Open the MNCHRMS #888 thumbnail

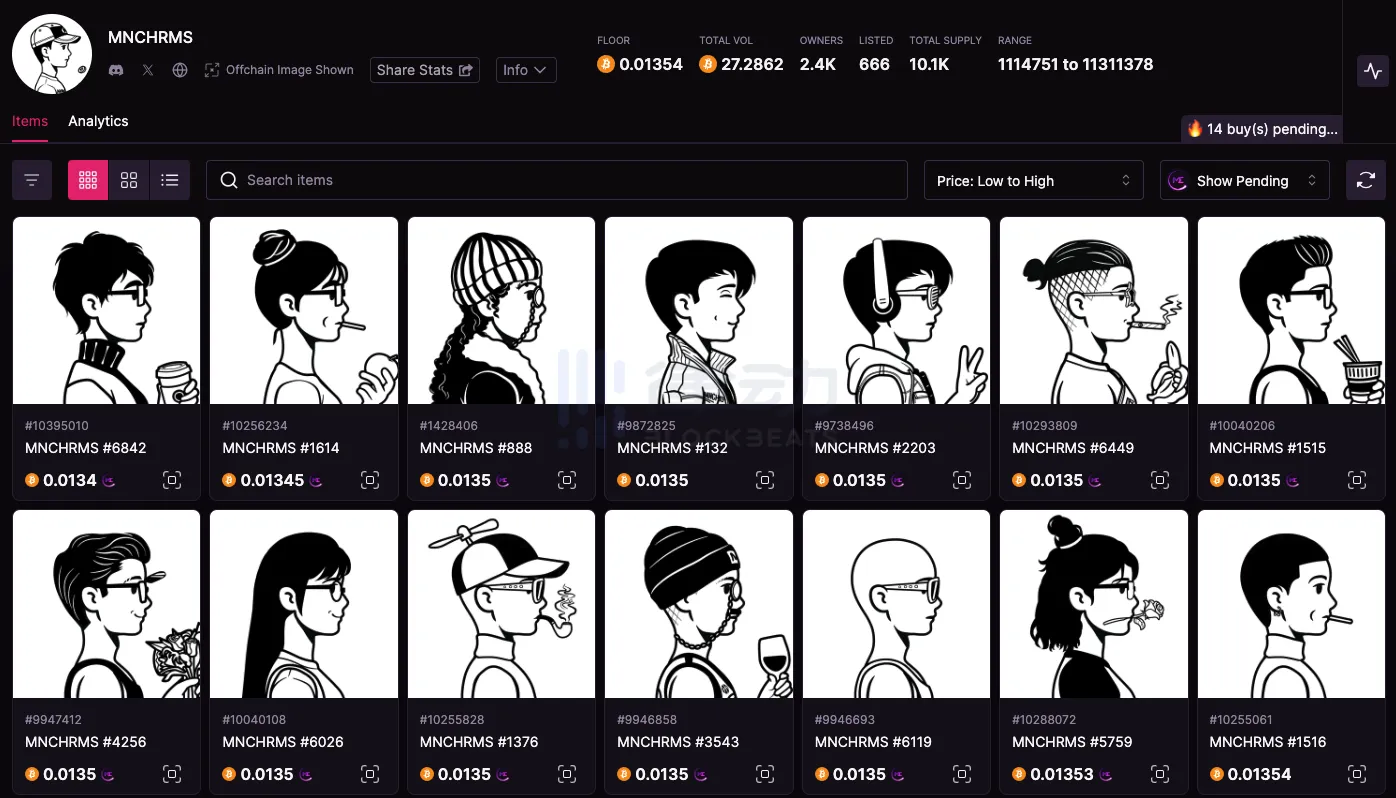(501, 311)
